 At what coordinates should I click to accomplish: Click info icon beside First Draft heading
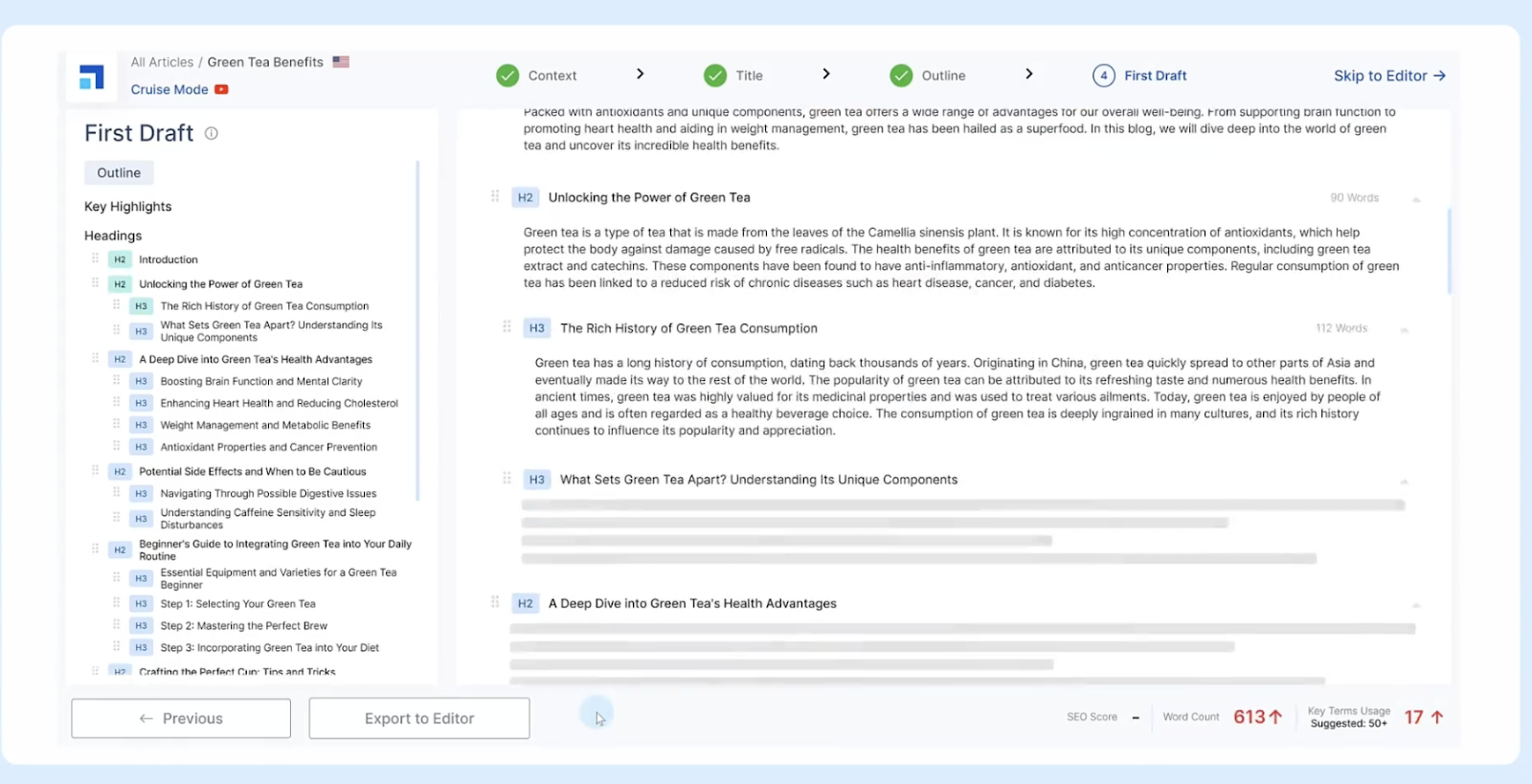[x=212, y=134]
